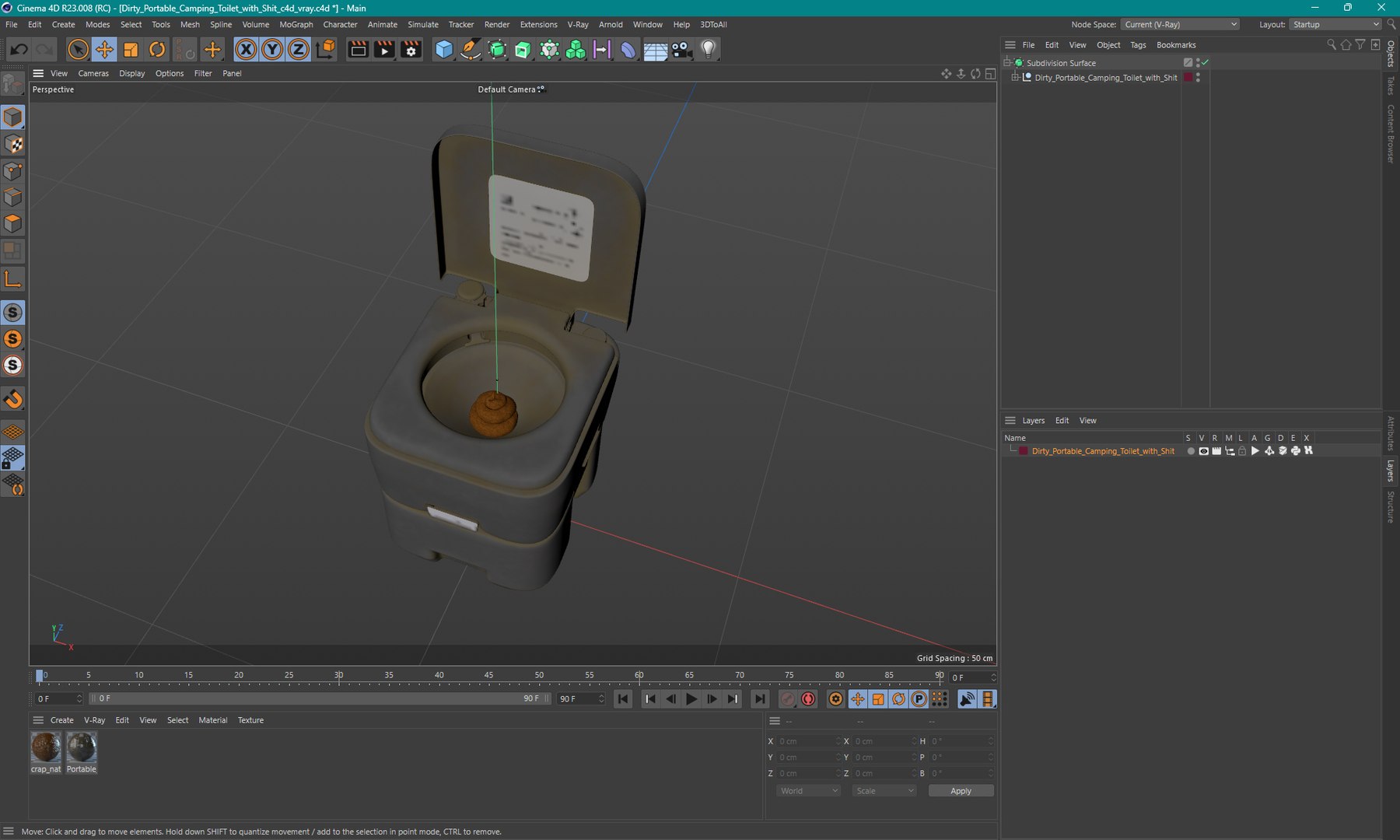Open the Takes side tab
This screenshot has height=840, width=1400.
pos(1391,86)
